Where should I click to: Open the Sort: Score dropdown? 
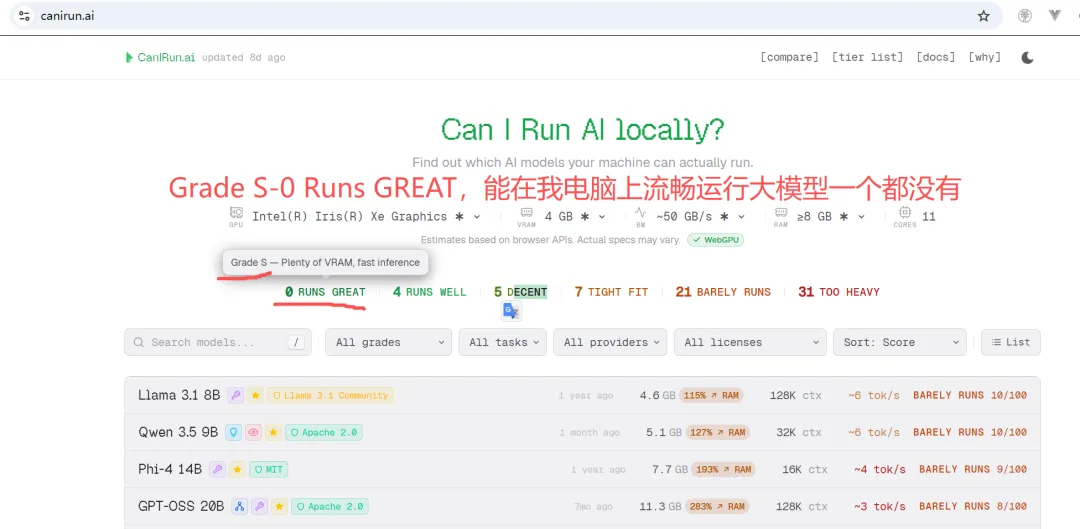point(900,342)
